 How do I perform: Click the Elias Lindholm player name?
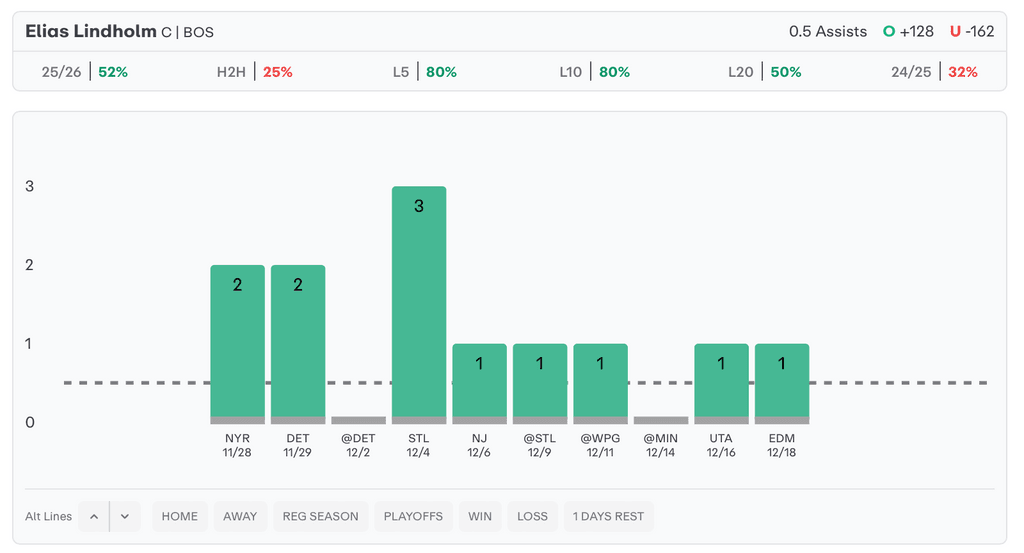(x=91, y=31)
